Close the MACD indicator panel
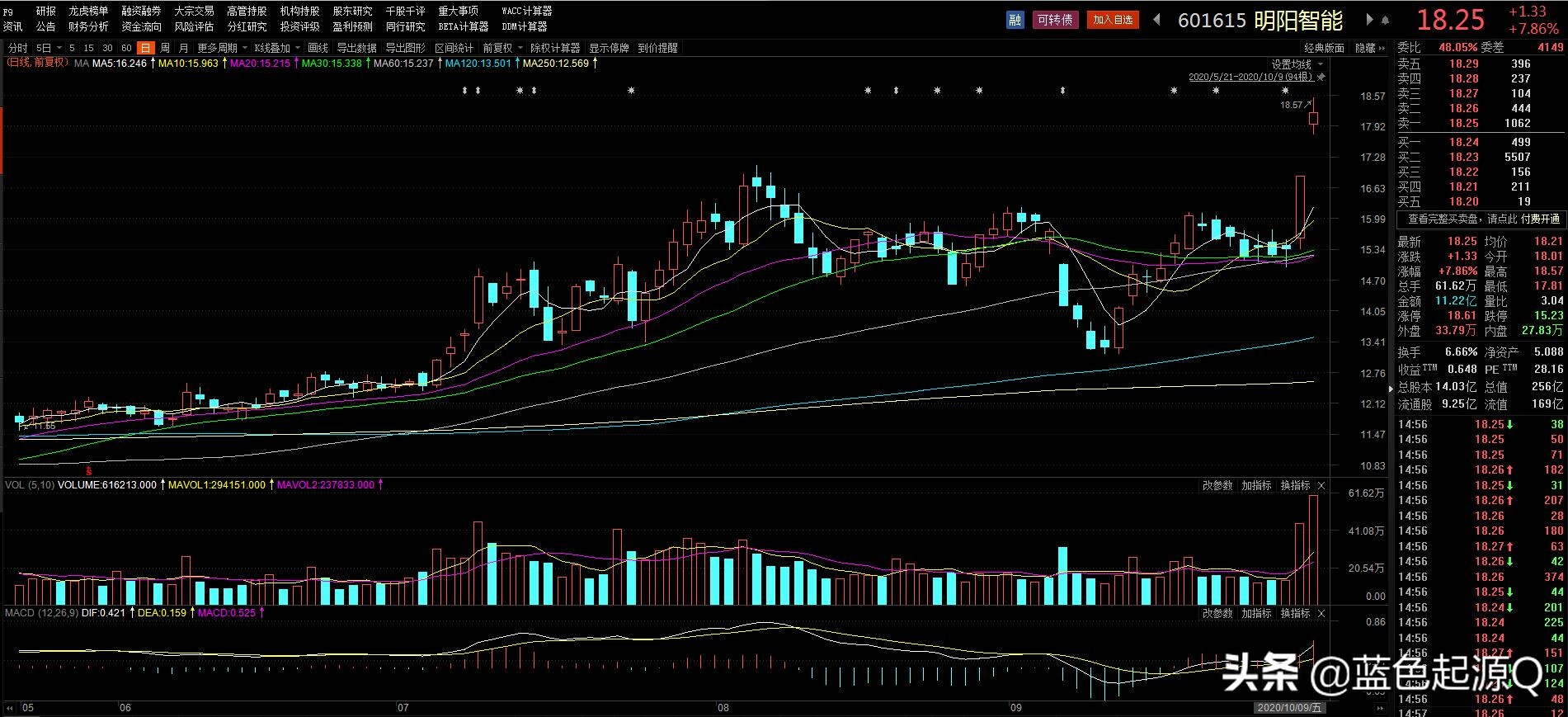 [x=1321, y=613]
